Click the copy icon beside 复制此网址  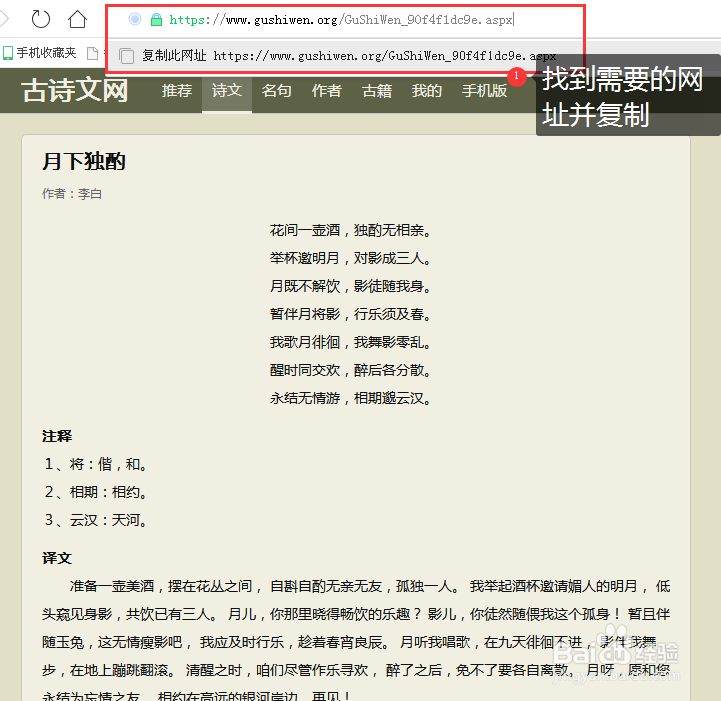tap(126, 56)
